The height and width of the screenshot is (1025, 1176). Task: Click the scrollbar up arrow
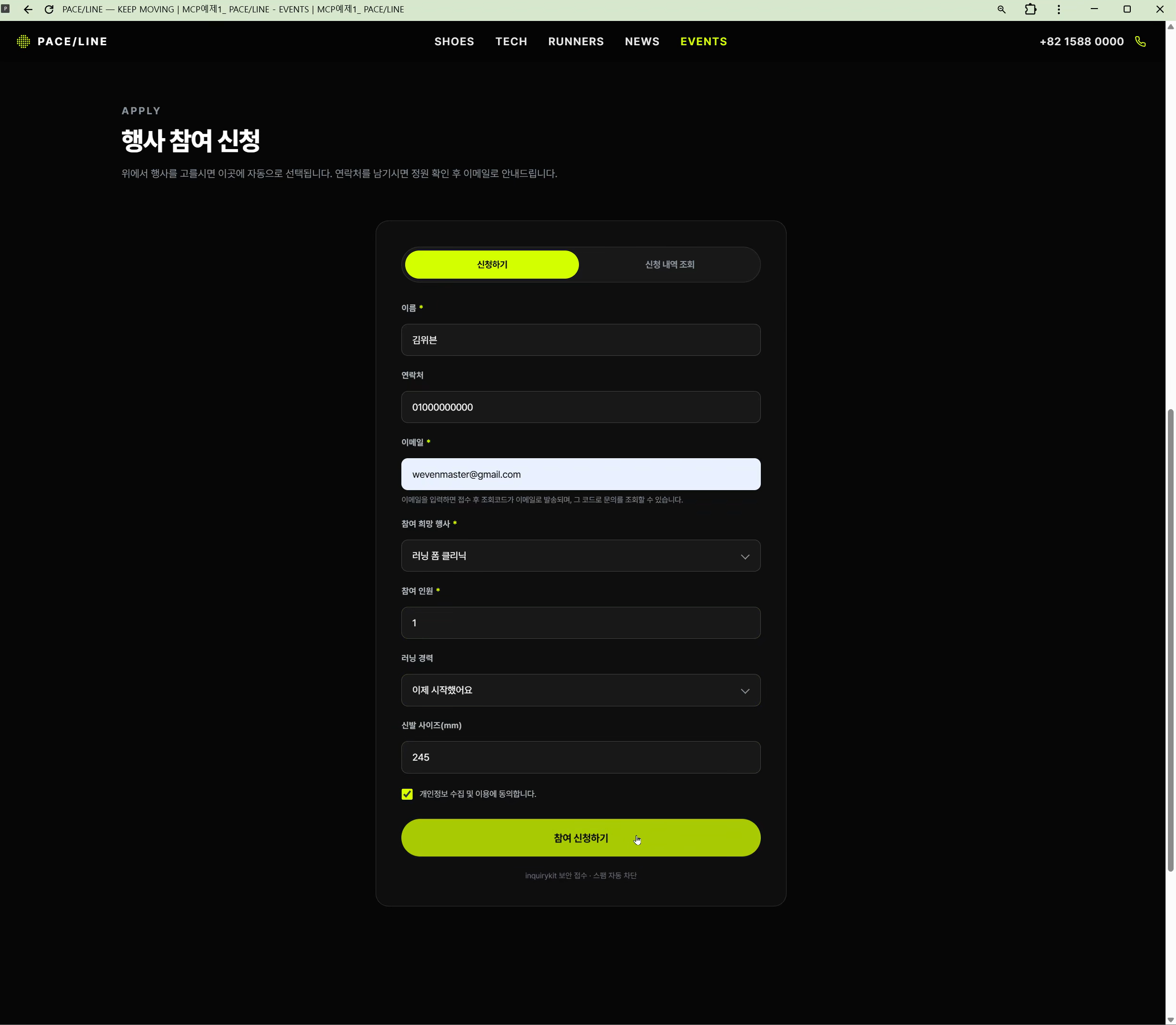point(1171,26)
